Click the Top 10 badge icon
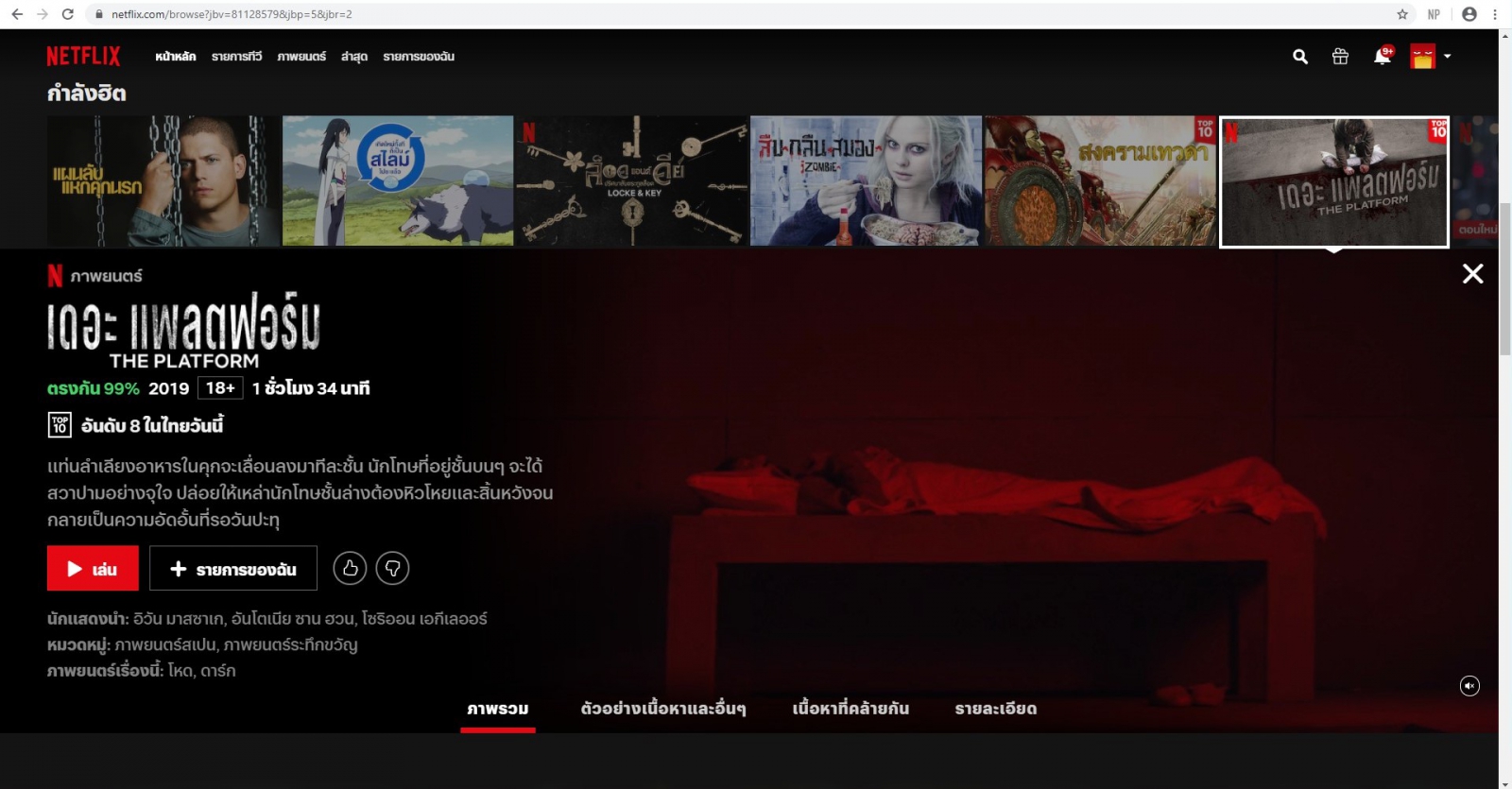1512x789 pixels. [x=60, y=425]
